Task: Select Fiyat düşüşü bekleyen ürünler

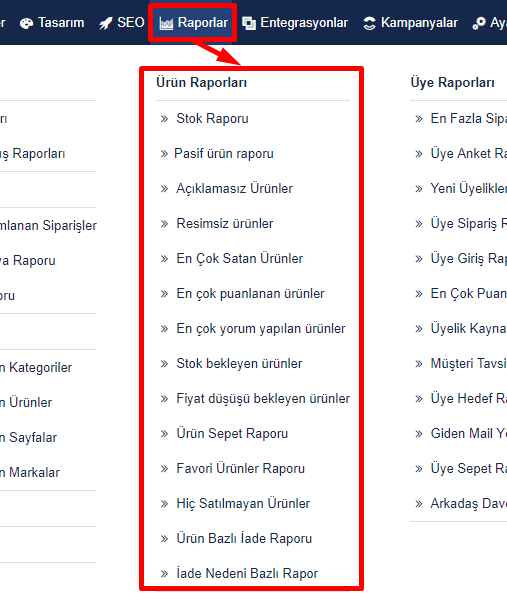Action: pyautogui.click(x=263, y=398)
